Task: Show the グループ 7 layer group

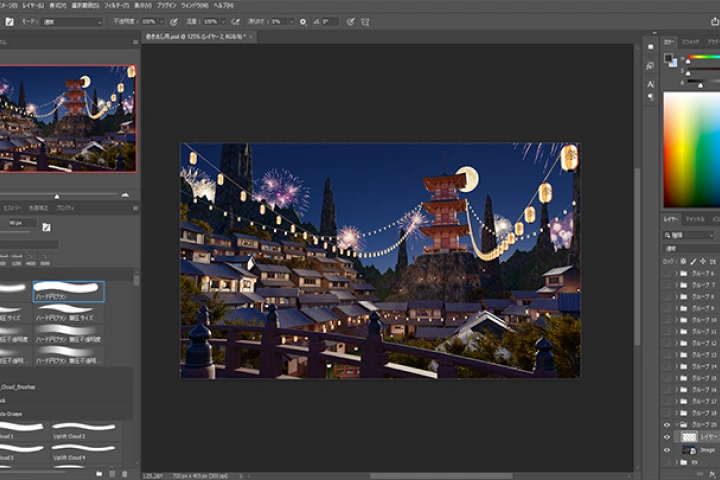Action: point(667,285)
